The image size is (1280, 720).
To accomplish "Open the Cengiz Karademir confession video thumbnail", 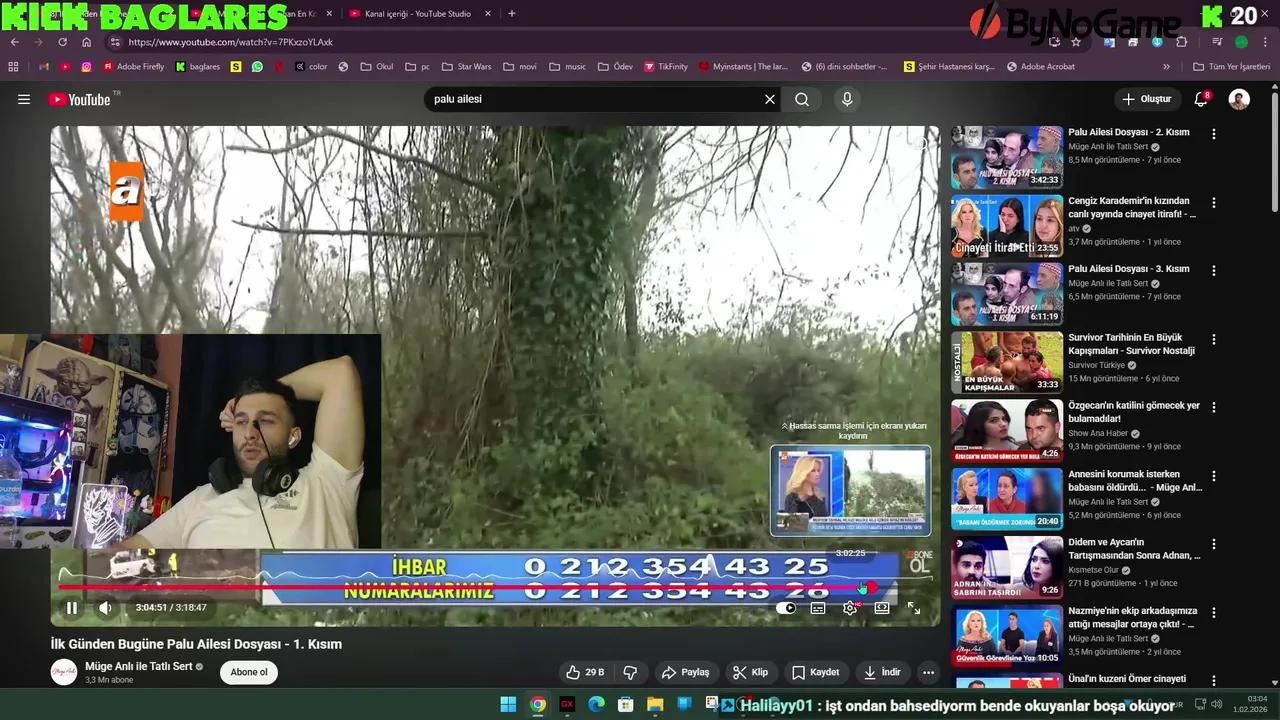I will (1007, 225).
